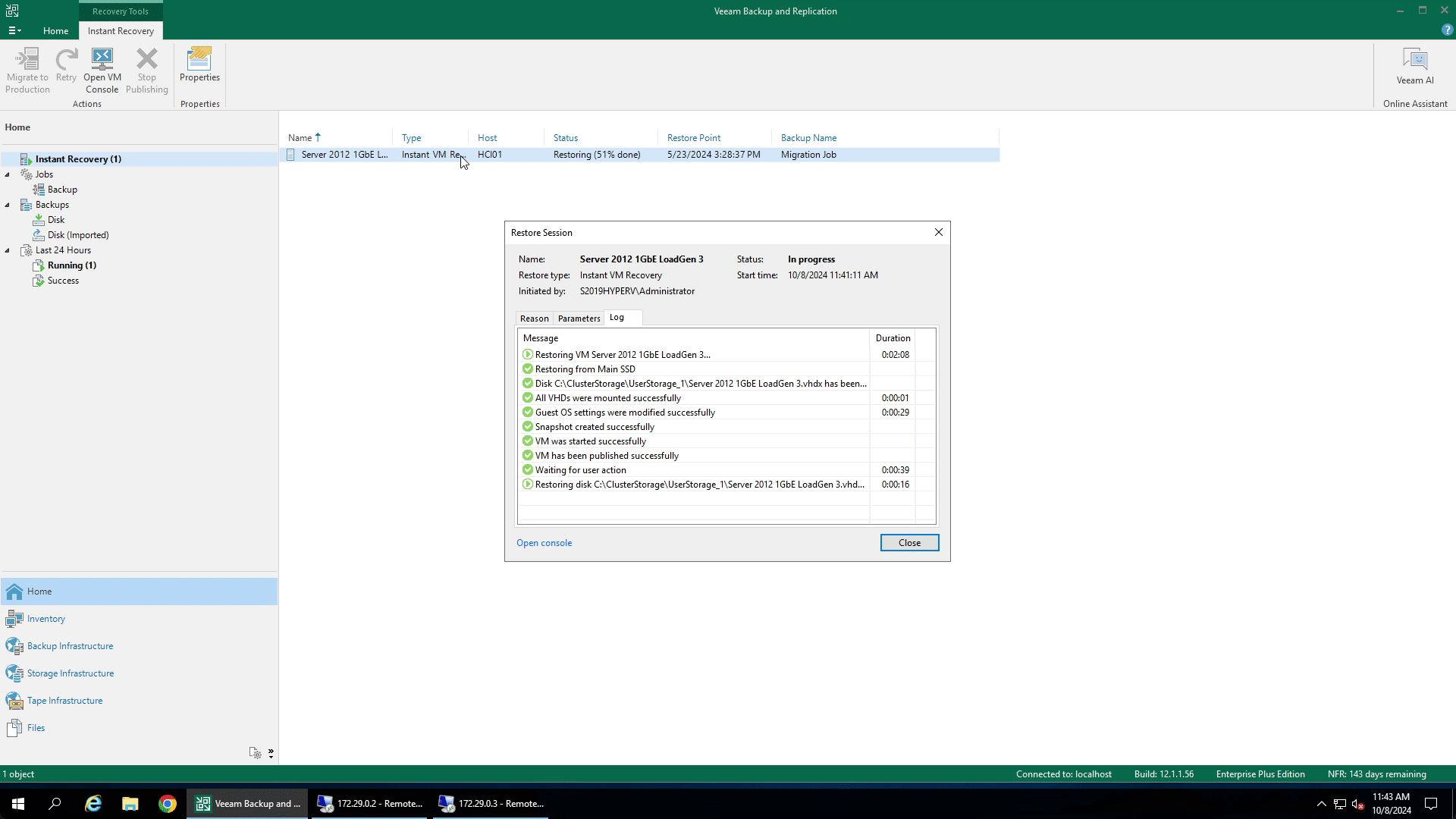The height and width of the screenshot is (819, 1456).
Task: Open Windows Start menu
Action: coord(18,804)
